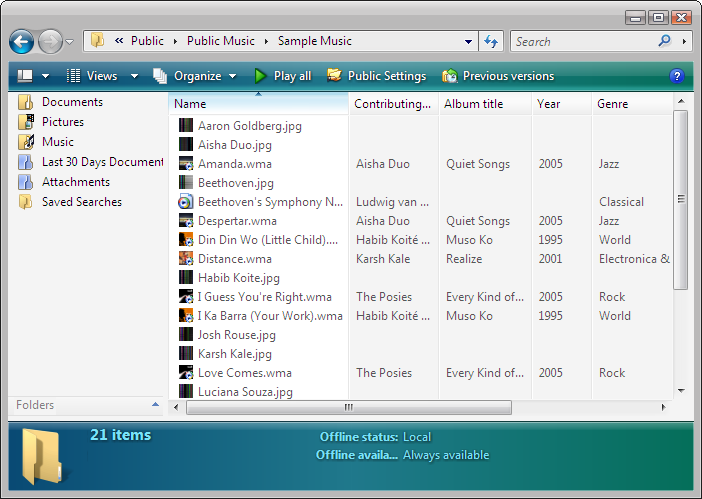
Task: Sort by the Name column header
Action: pos(190,104)
